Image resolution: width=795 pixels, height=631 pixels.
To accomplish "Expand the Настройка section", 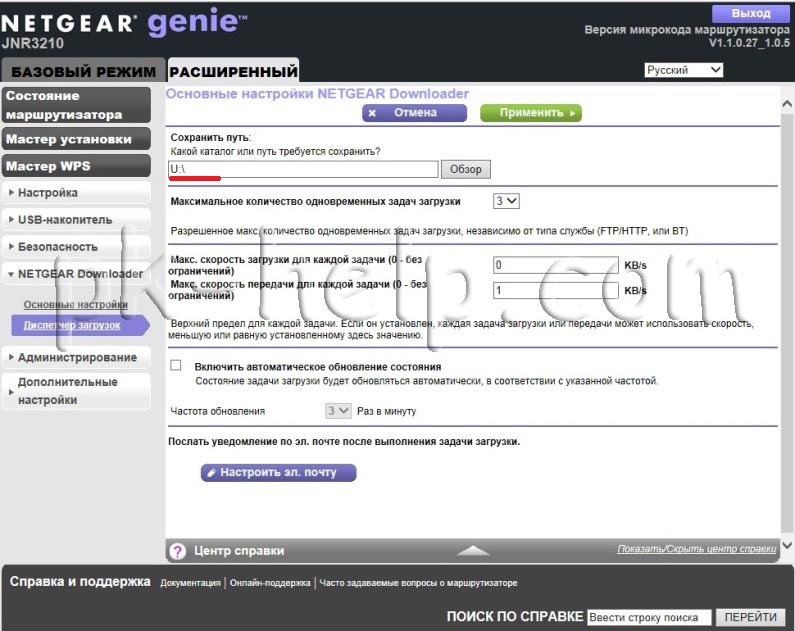I will (x=77, y=193).
